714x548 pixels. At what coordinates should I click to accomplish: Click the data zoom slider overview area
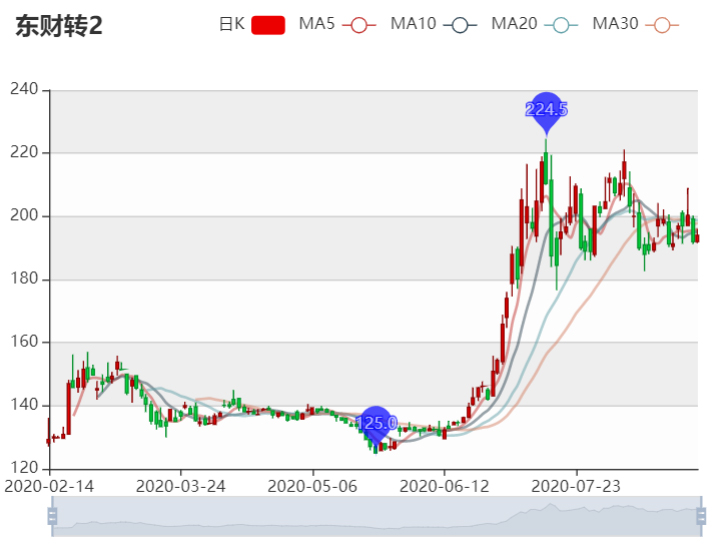tap(377, 517)
